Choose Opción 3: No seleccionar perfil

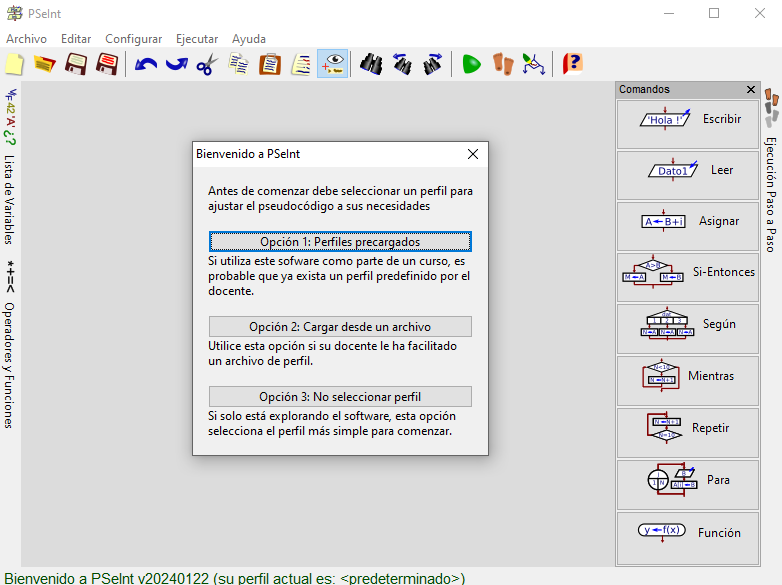[x=340, y=396]
